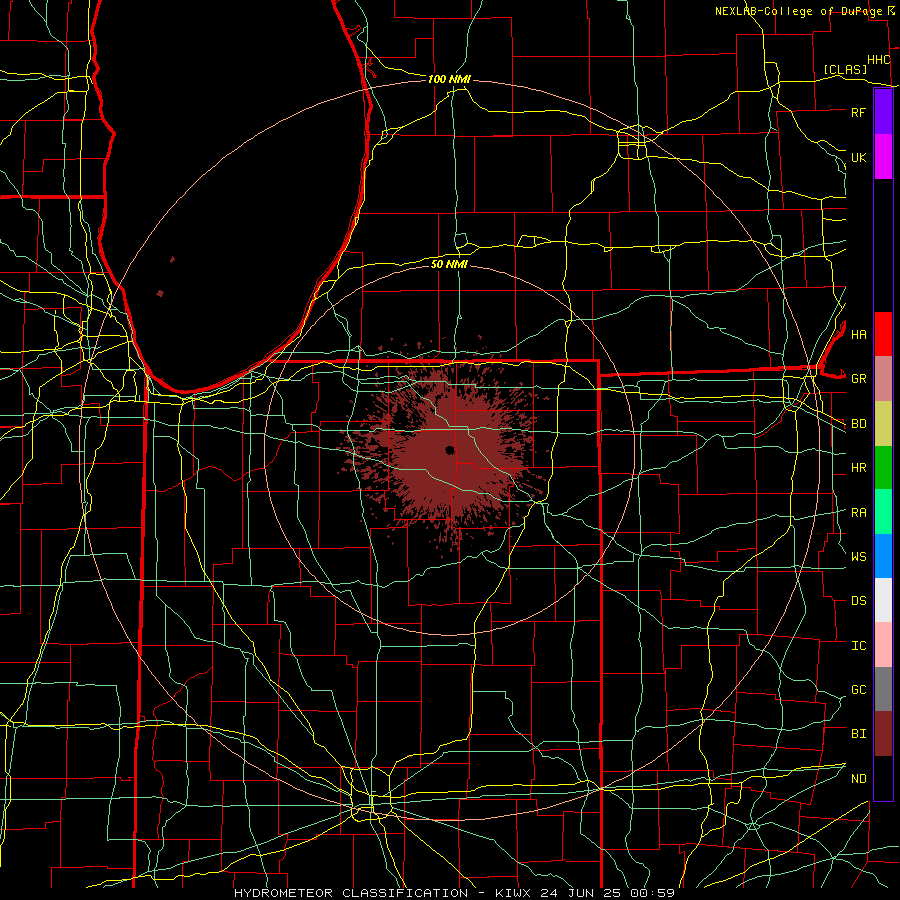Click the WS blue legend swatch

click(x=883, y=556)
